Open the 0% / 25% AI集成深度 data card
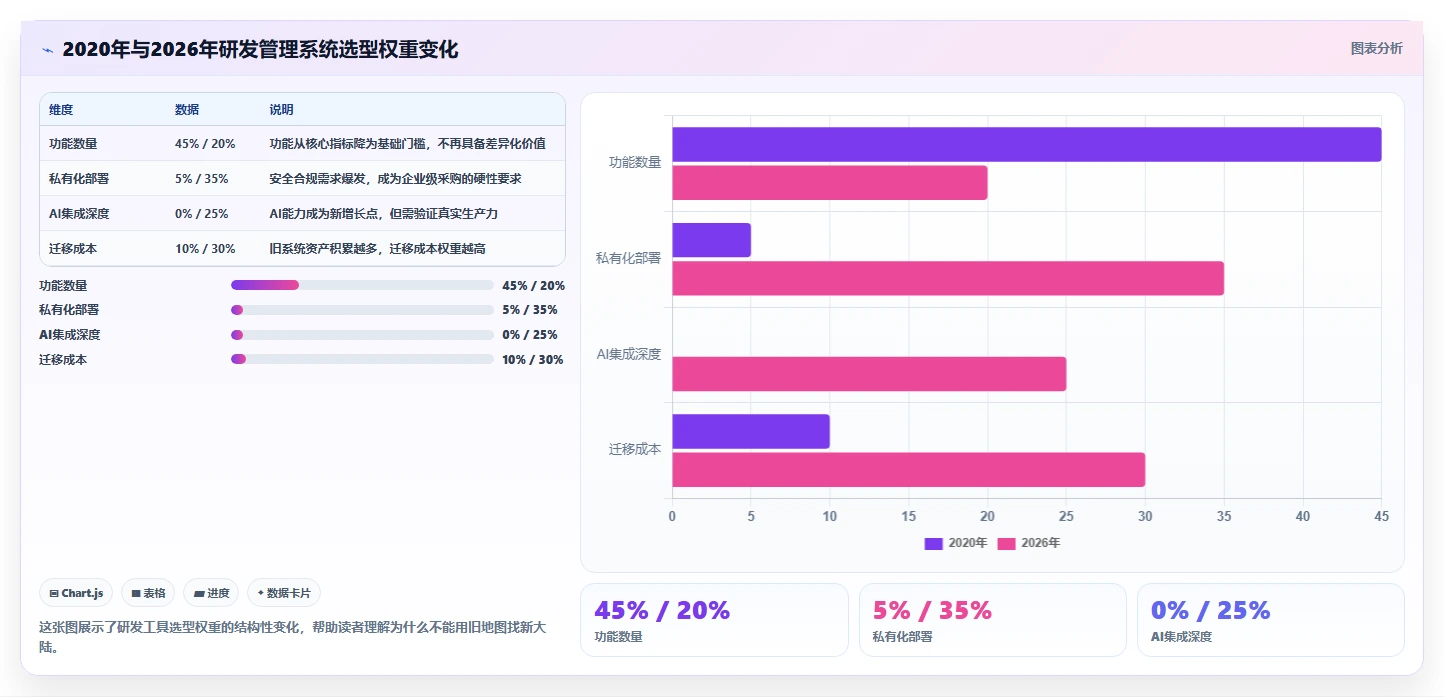Screen dimensions: 1444x697 point(1270,620)
